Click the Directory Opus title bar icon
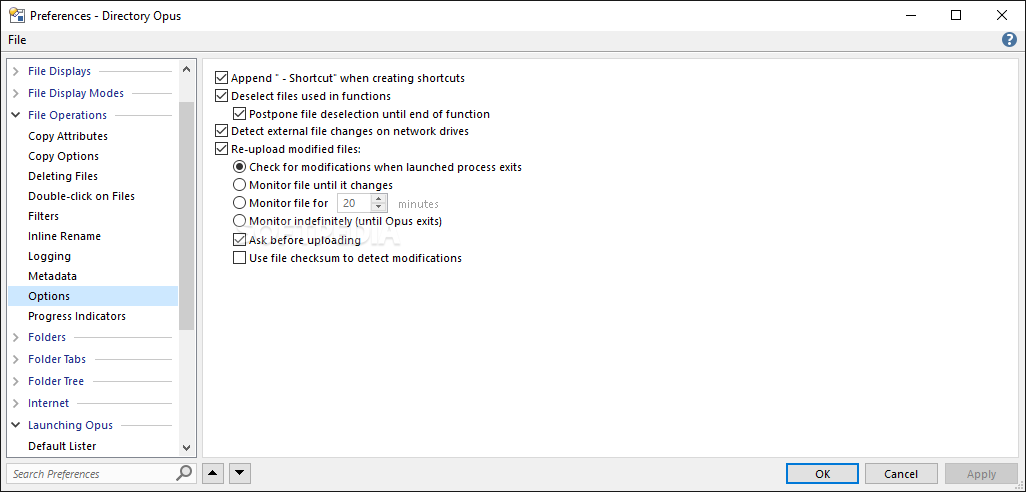Image resolution: width=1026 pixels, height=492 pixels. pyautogui.click(x=17, y=15)
